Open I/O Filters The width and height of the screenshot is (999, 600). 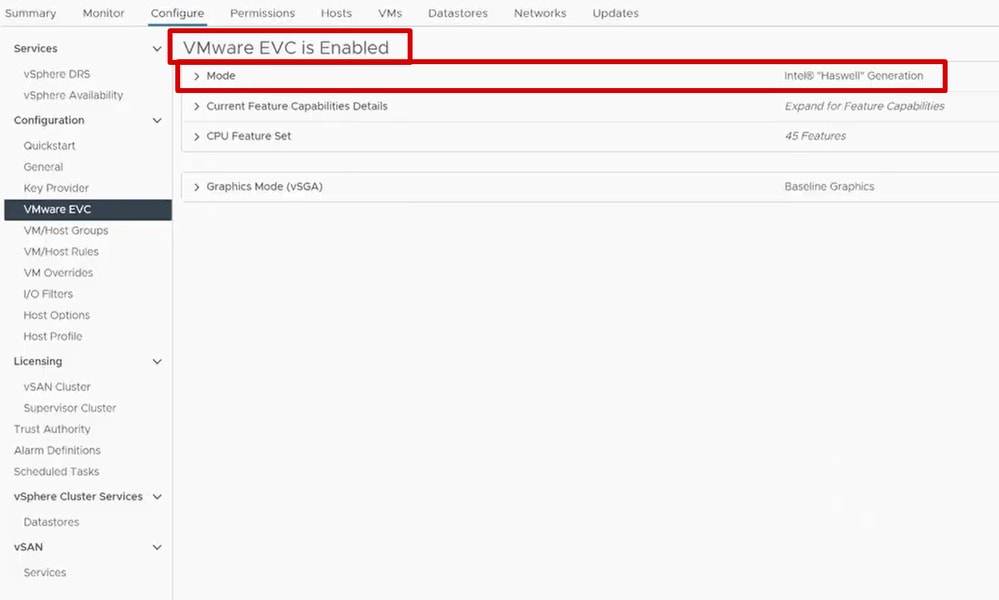[48, 294]
